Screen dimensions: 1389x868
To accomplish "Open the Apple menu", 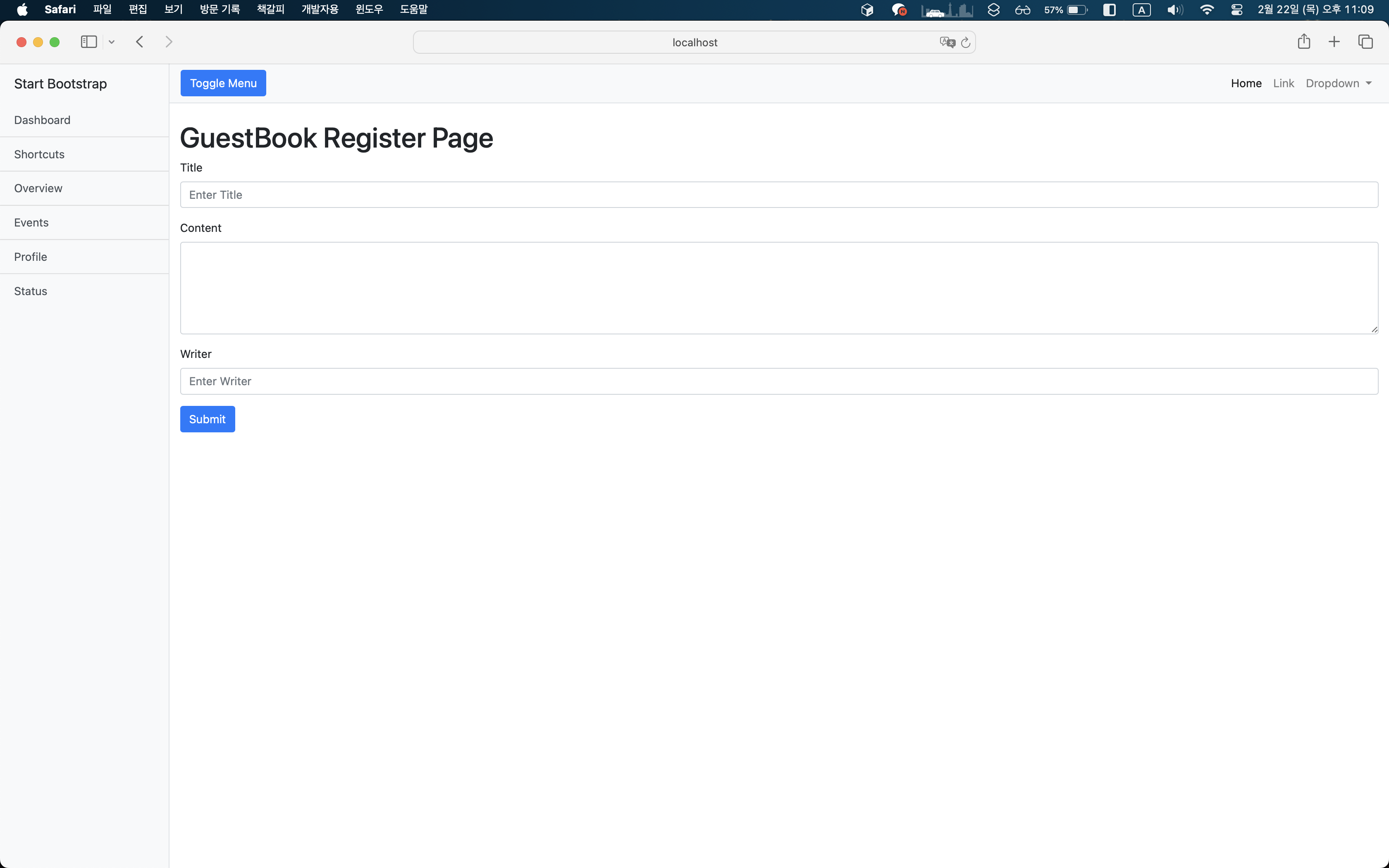I will pos(22,10).
